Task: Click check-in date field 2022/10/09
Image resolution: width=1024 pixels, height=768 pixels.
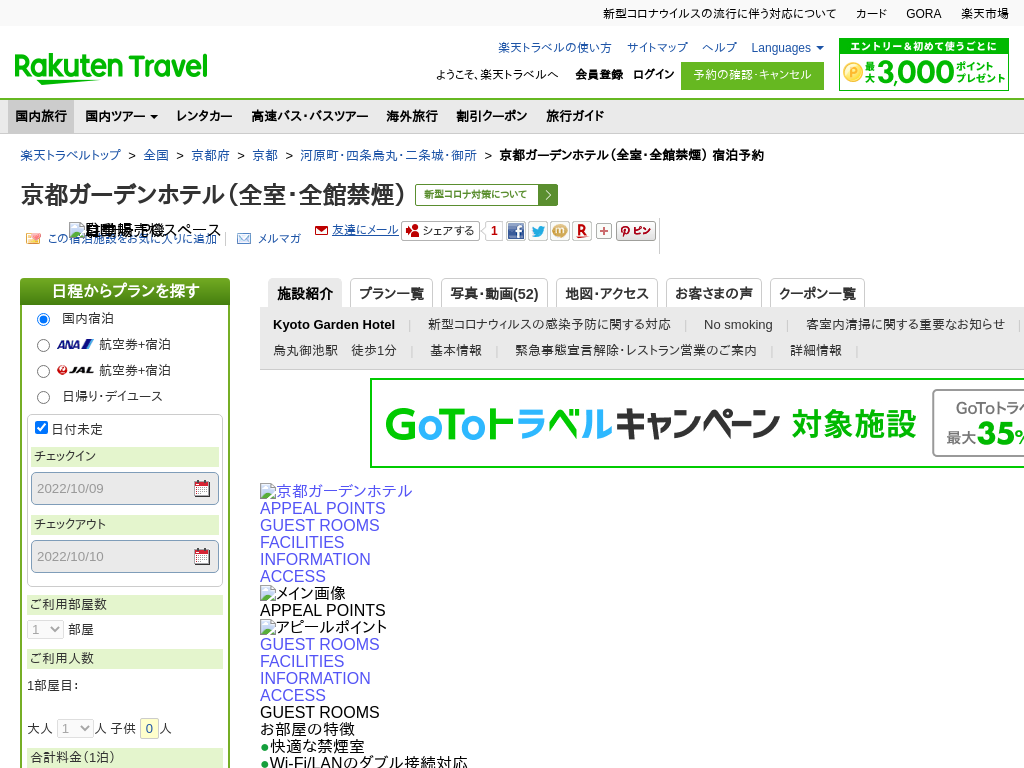Action: 125,488
